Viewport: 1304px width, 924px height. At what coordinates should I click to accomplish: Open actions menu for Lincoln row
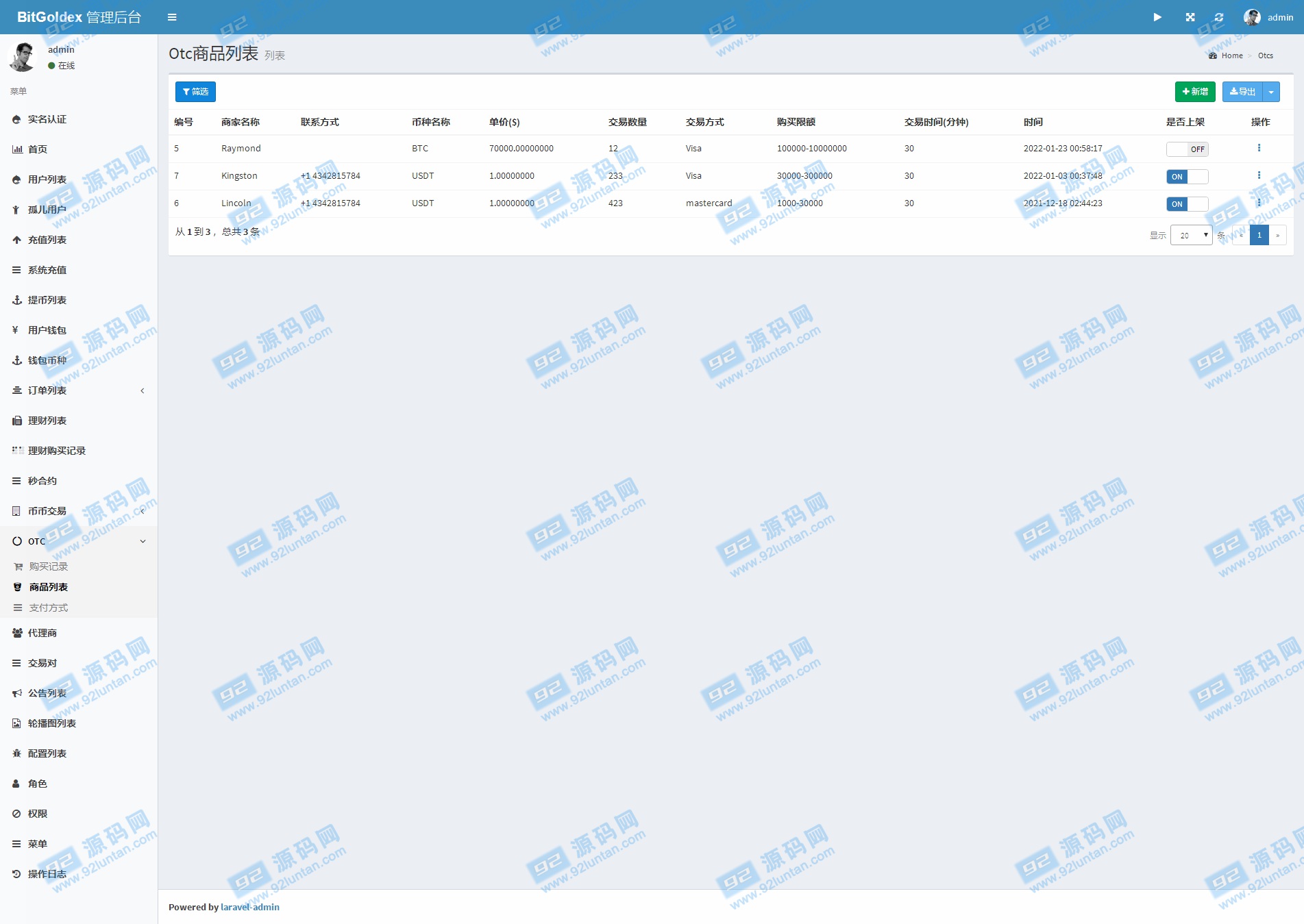click(x=1259, y=203)
